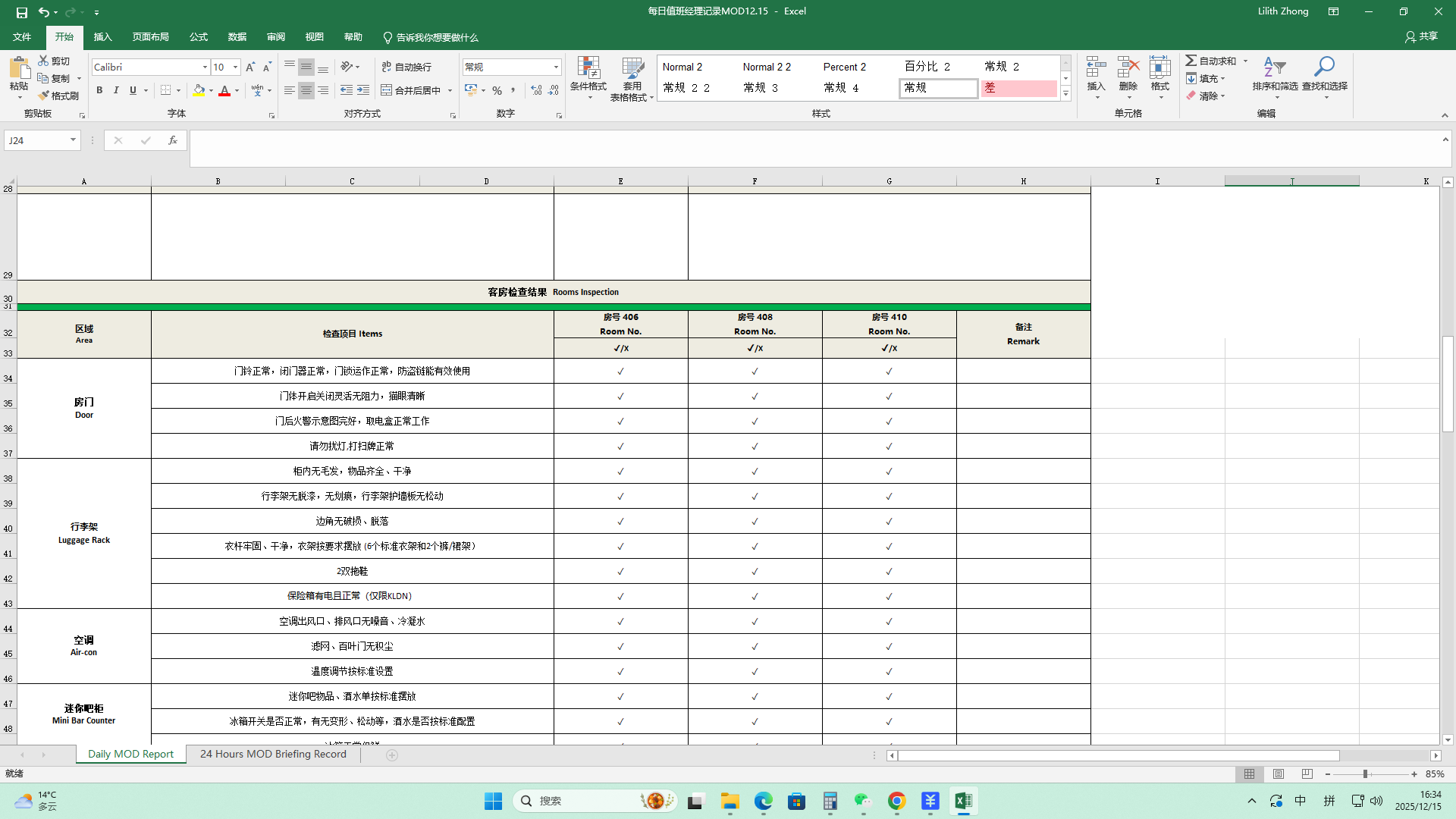The width and height of the screenshot is (1456, 819).
Task: Click the Conditional Formatting icon
Action: [x=588, y=68]
